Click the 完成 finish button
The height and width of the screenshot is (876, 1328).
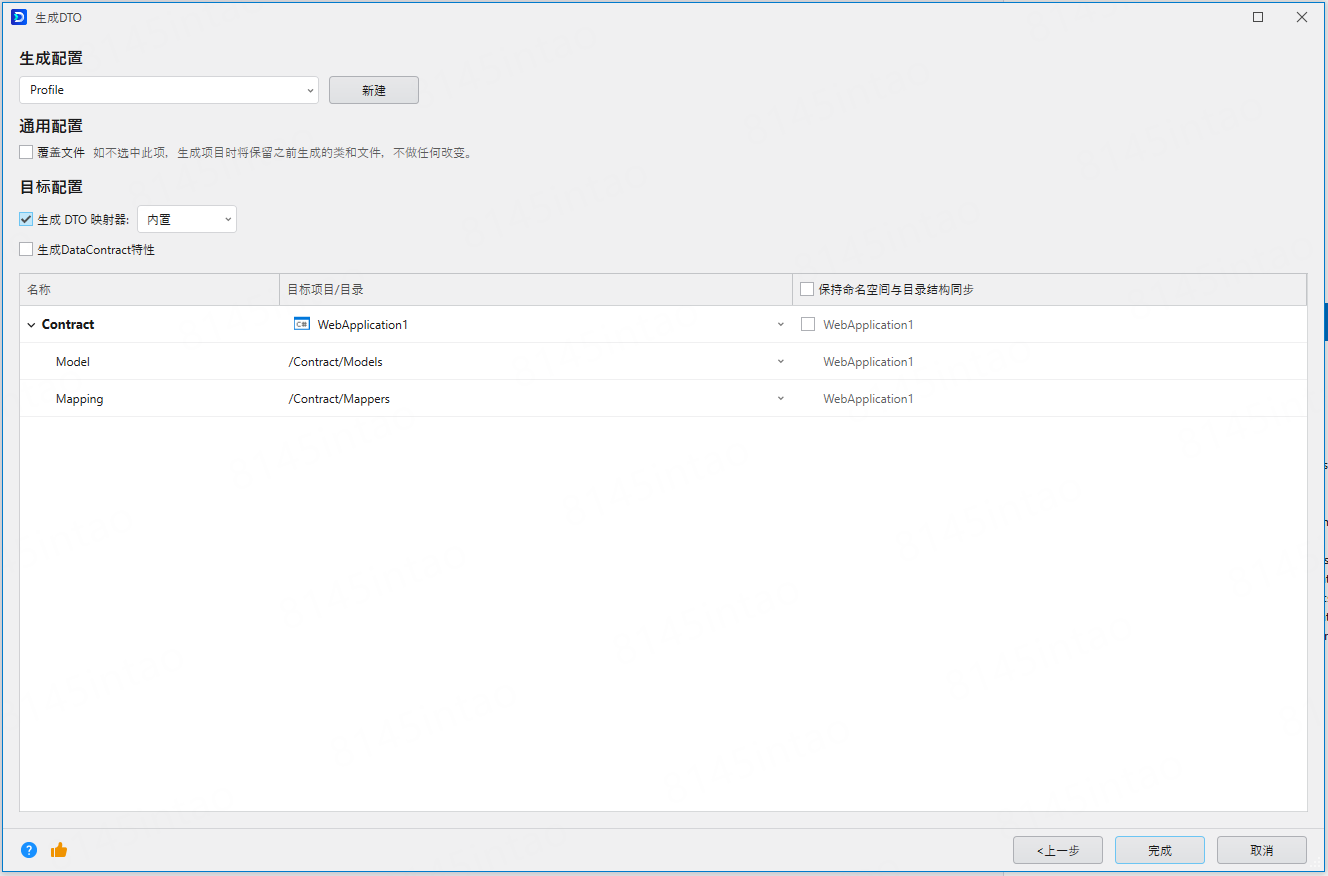1159,850
